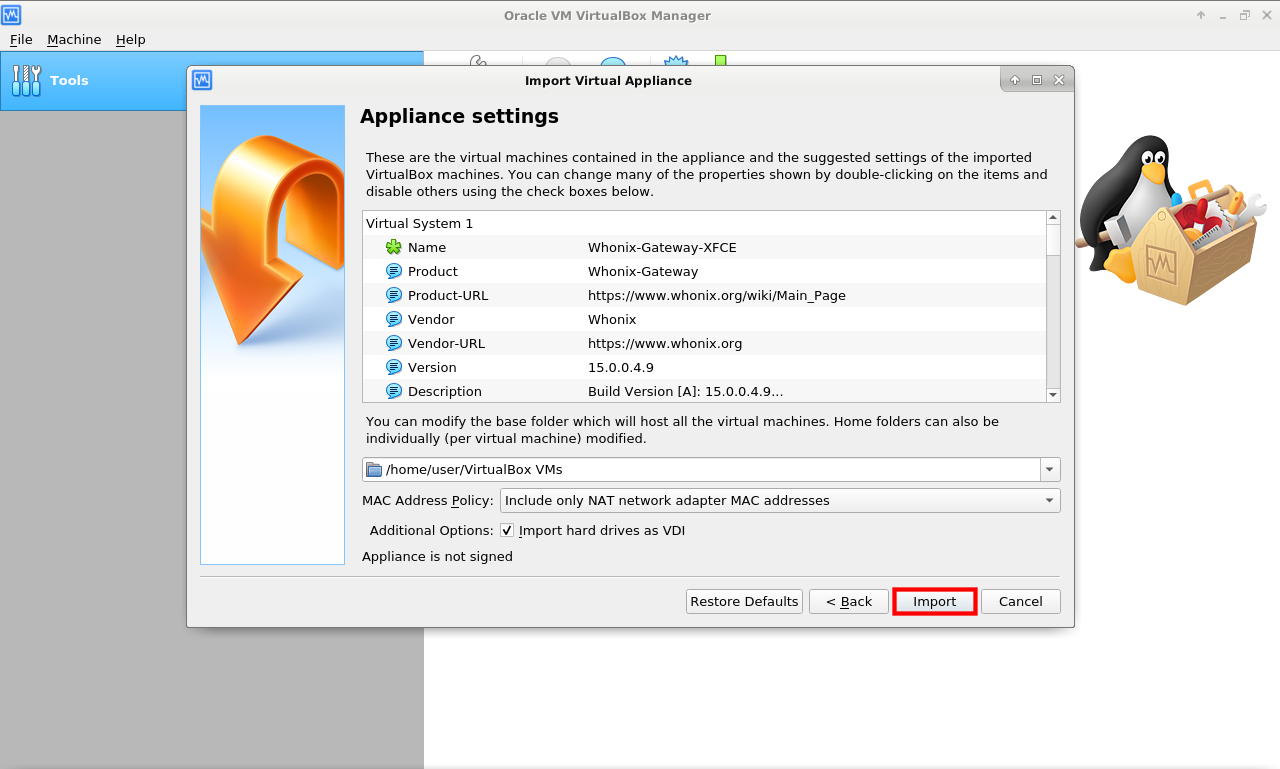Open the File menu
This screenshot has width=1280, height=769.
click(x=21, y=39)
